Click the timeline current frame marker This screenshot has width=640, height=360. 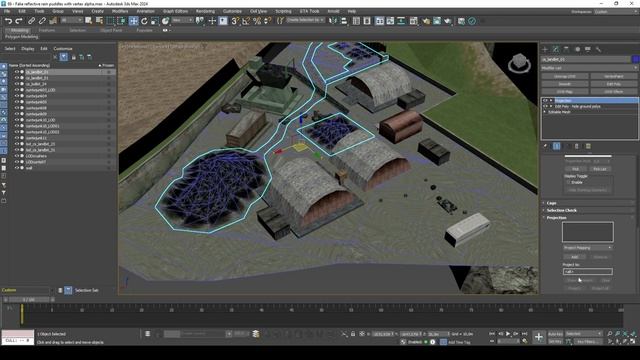pyautogui.click(x=22, y=315)
